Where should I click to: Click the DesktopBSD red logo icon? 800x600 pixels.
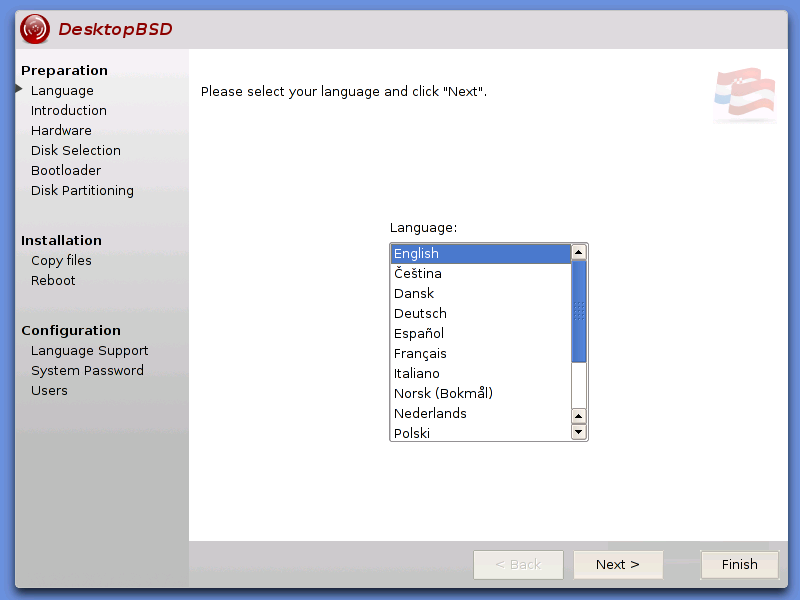(x=35, y=29)
